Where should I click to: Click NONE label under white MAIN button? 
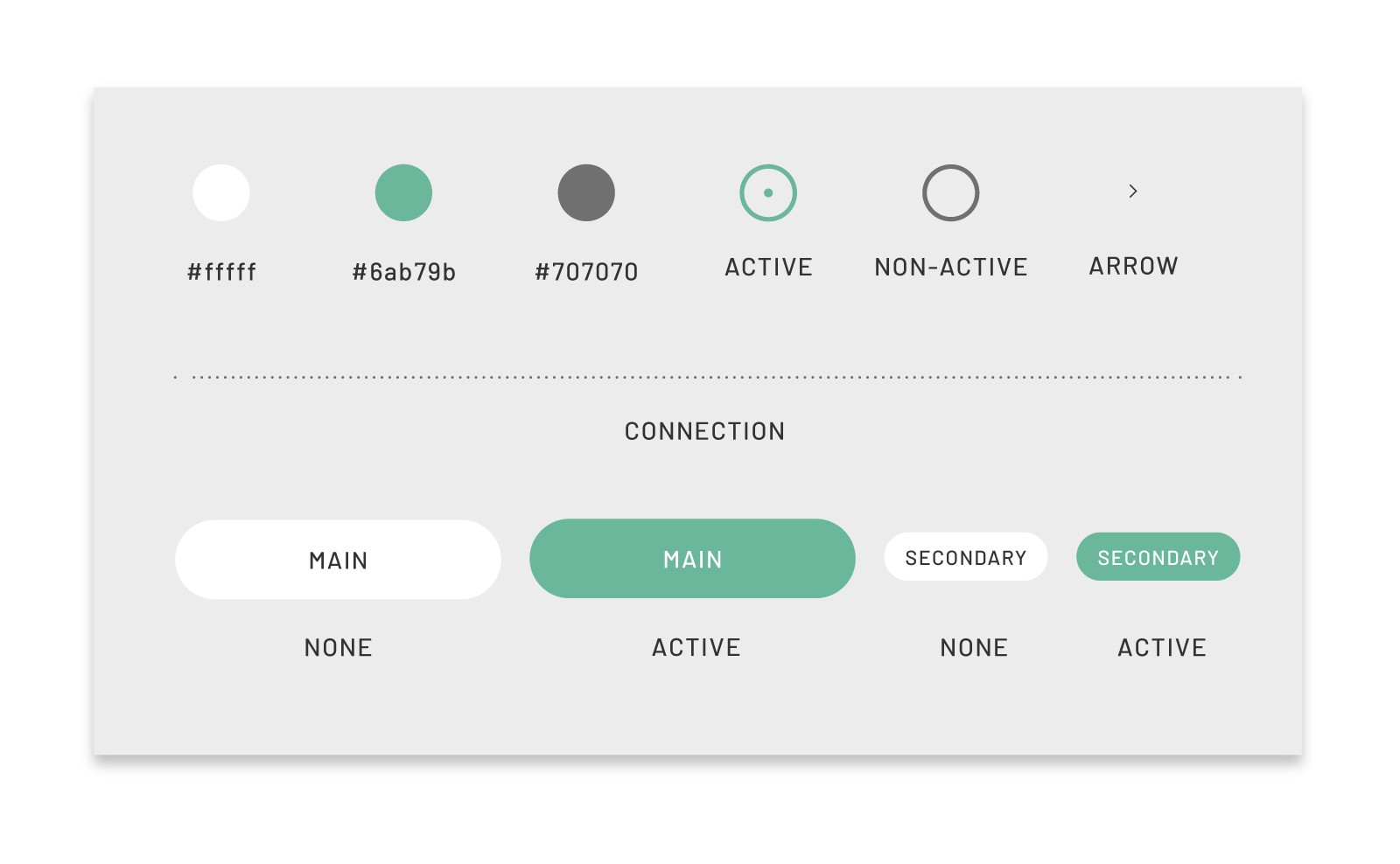click(339, 648)
